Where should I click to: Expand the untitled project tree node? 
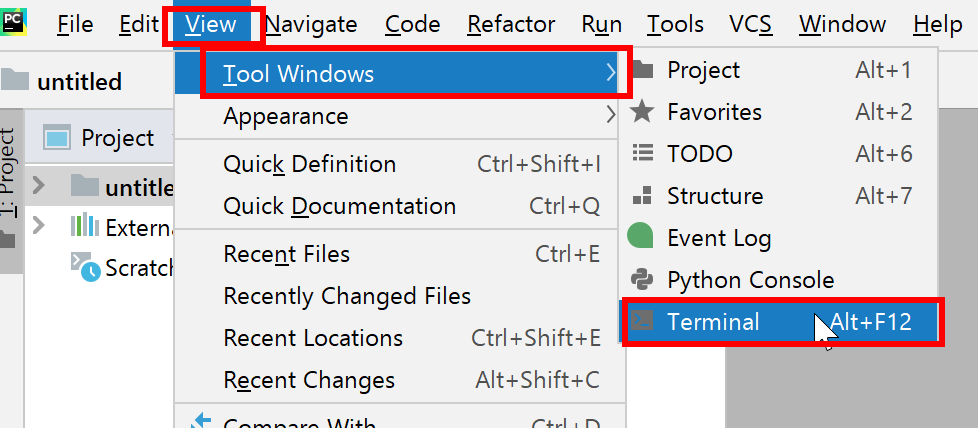[39, 185]
